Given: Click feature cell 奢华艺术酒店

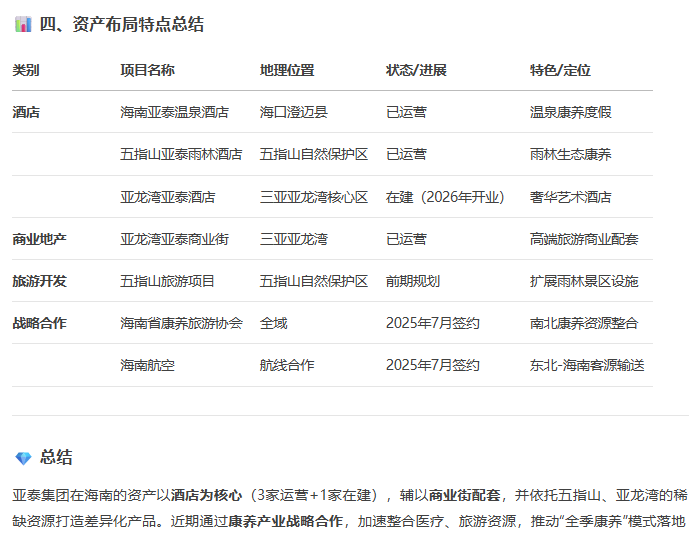Looking at the screenshot, I should click(x=571, y=197).
